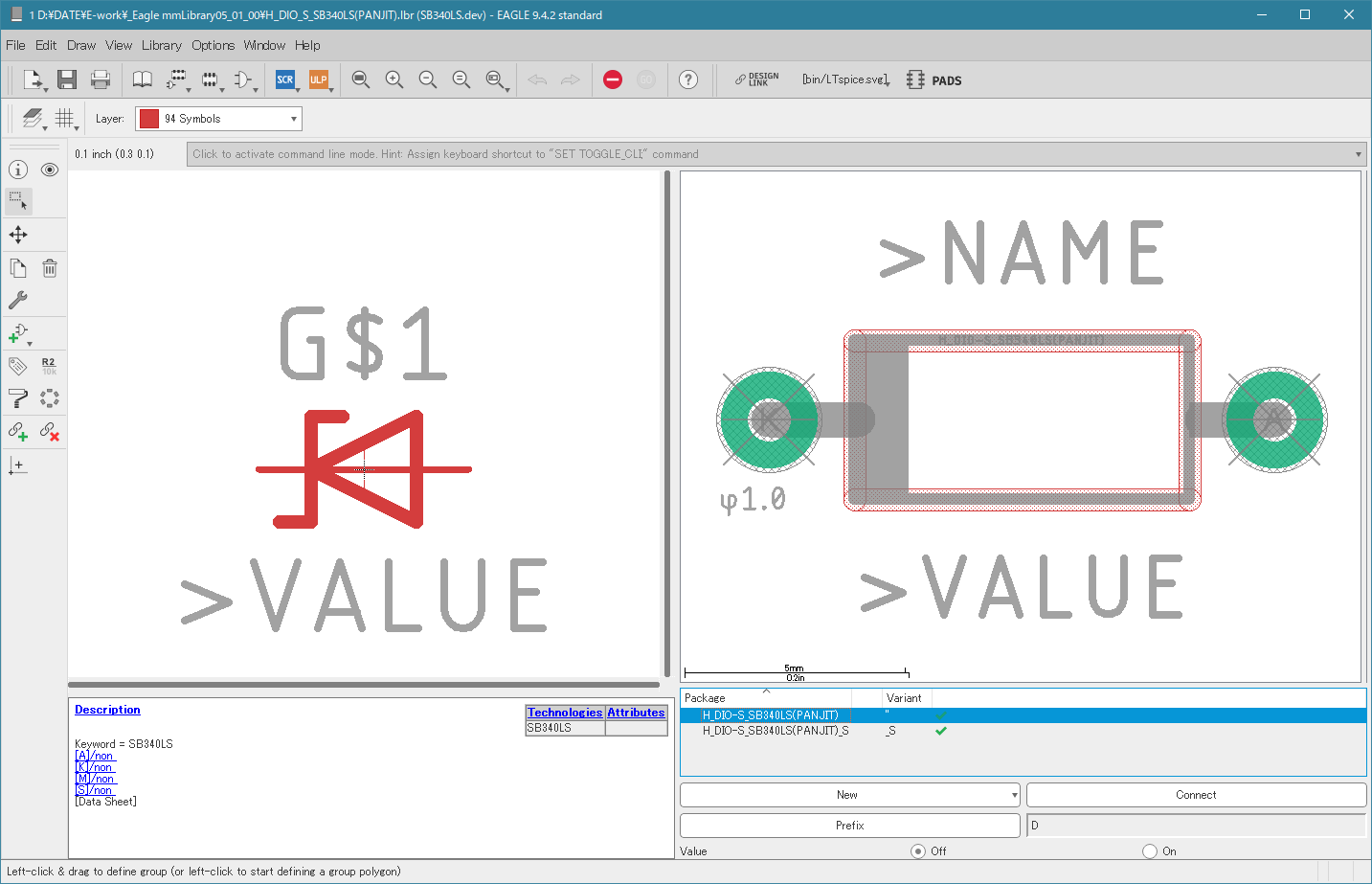Click the Connect button
Image resolution: width=1372 pixels, height=884 pixels.
click(1196, 795)
